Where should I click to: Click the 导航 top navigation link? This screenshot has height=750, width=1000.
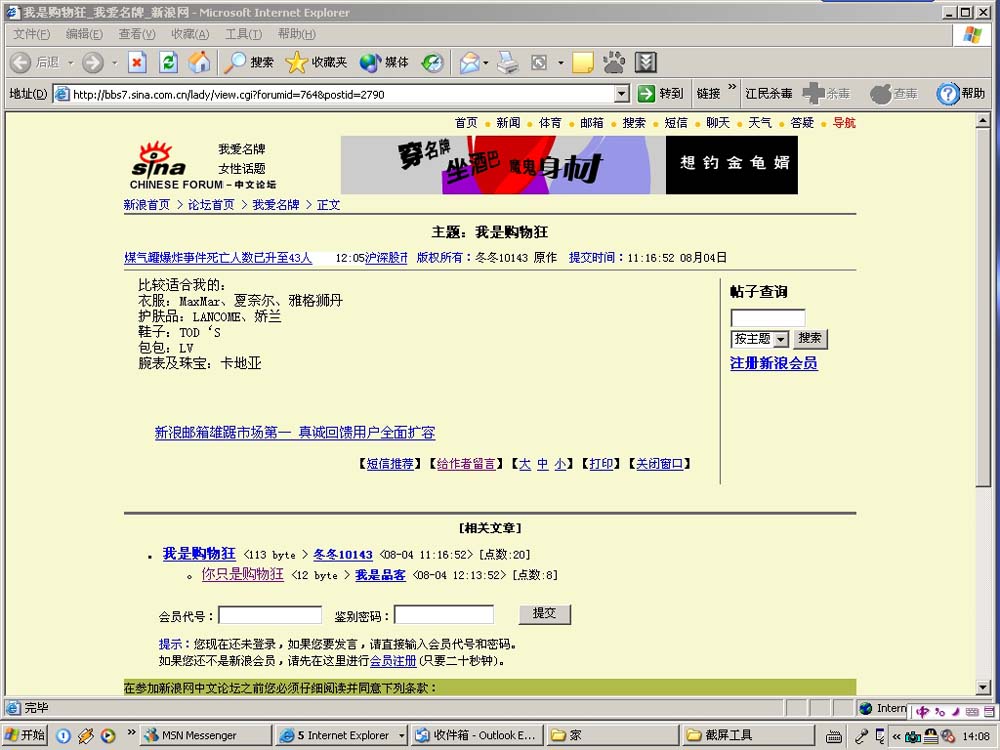844,122
